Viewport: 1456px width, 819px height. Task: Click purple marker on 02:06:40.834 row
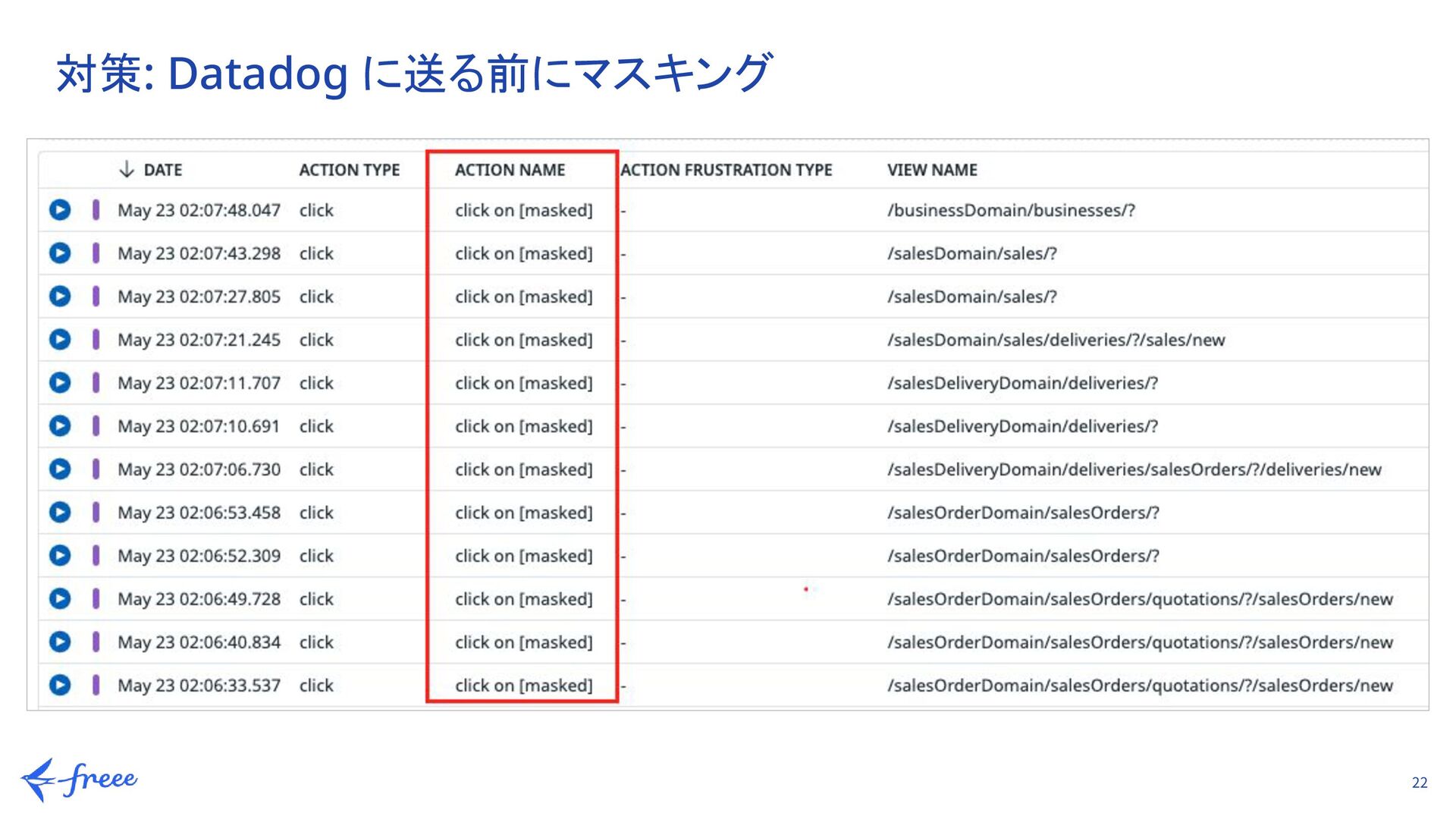point(96,642)
